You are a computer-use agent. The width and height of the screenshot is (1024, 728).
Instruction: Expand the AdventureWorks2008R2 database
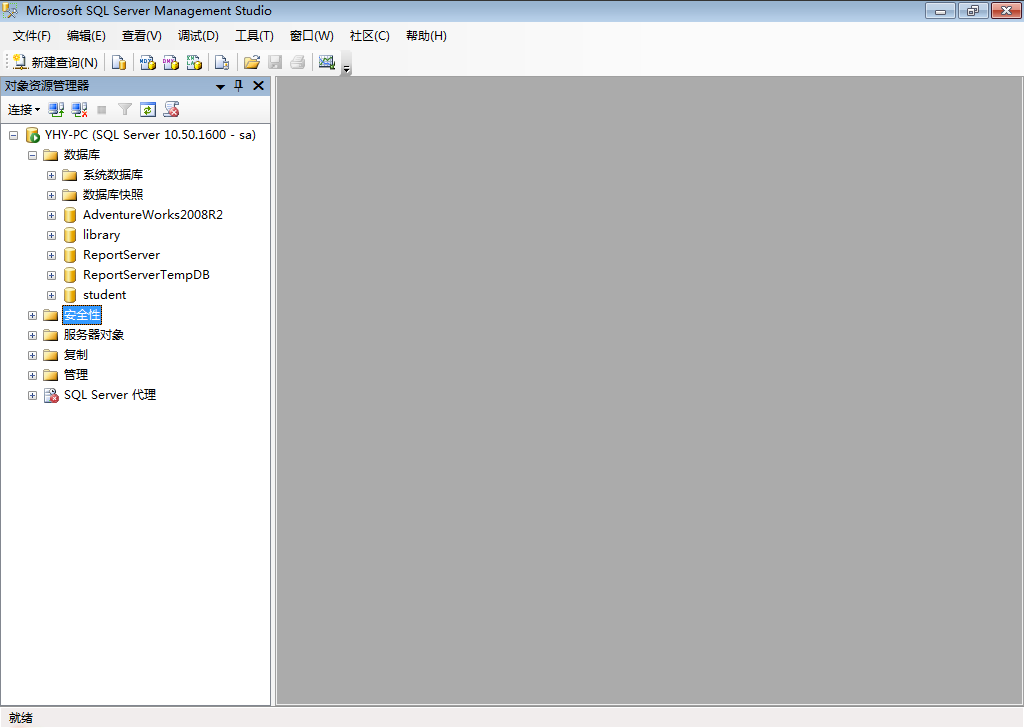coord(51,215)
